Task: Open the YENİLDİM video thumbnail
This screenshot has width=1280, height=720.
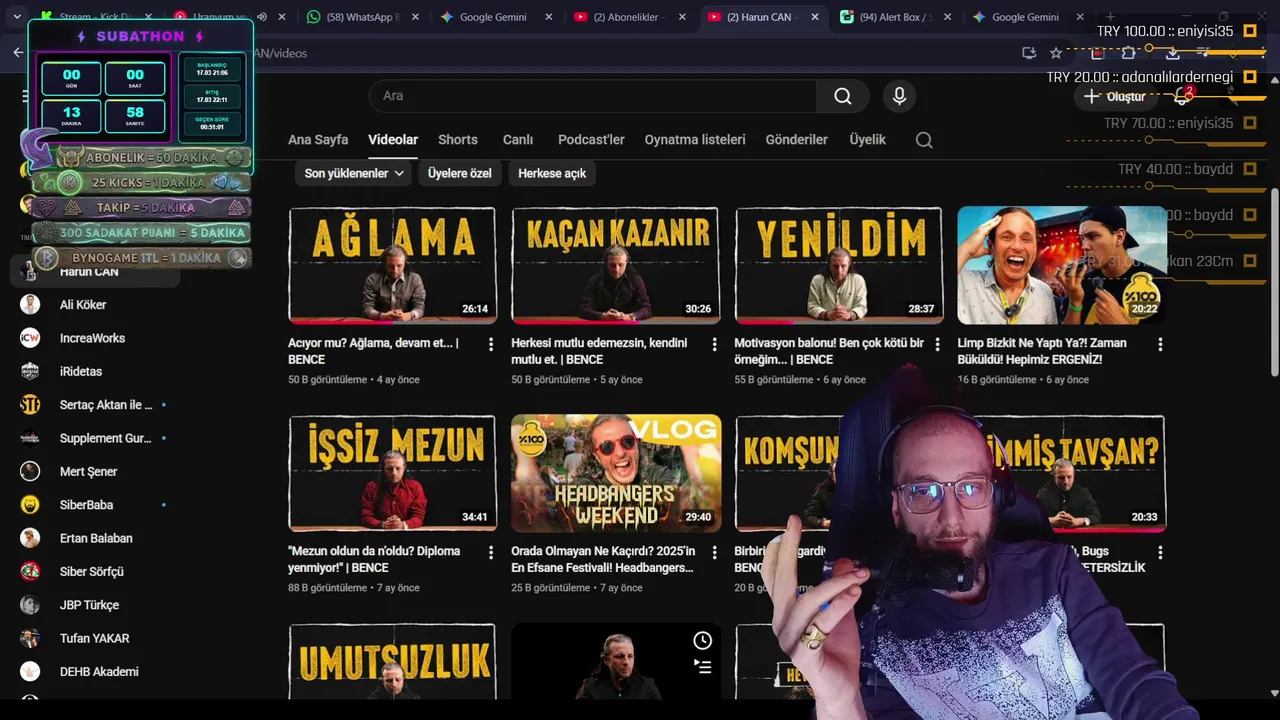Action: tap(838, 265)
